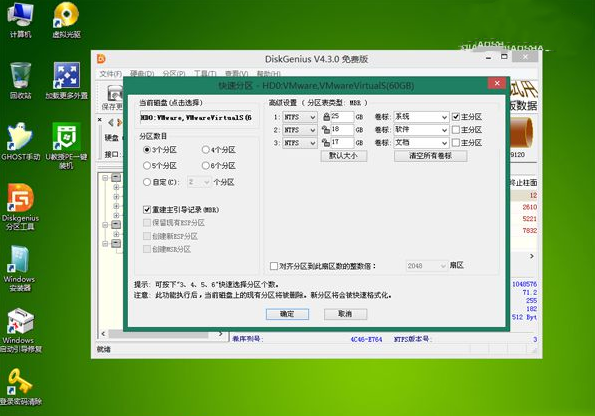Open the 系统 volume label dropdown
This screenshot has width=595, height=416.
(x=421, y=117)
